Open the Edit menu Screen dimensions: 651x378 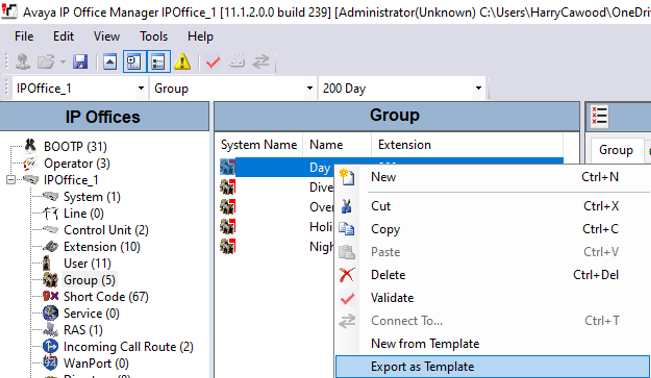point(63,37)
